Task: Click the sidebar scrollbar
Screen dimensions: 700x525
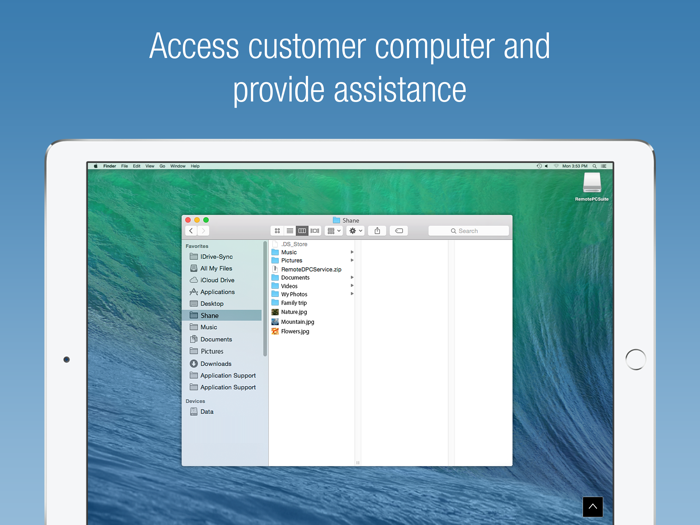Action: coord(265,298)
